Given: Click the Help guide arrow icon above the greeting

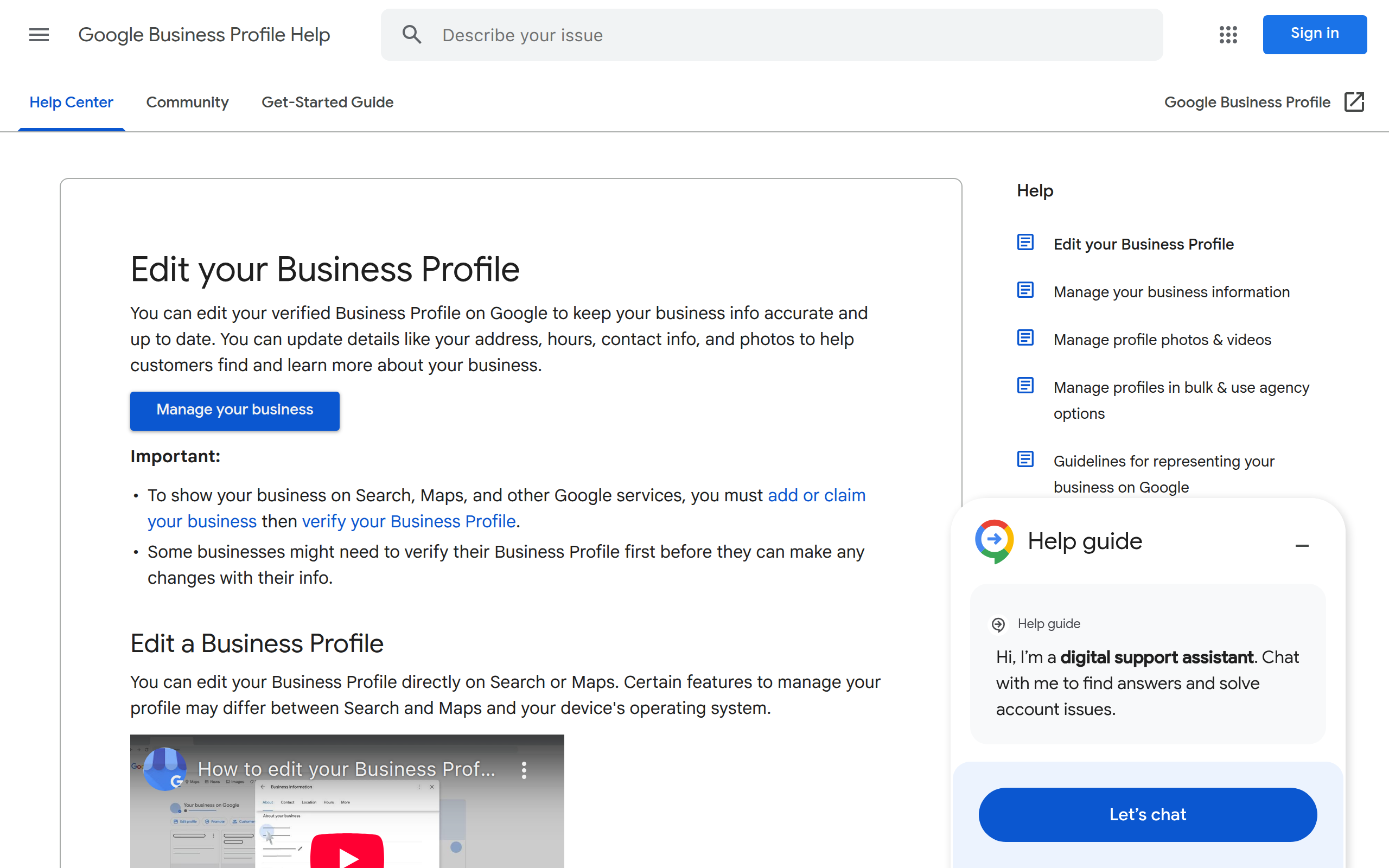Looking at the screenshot, I should [999, 624].
